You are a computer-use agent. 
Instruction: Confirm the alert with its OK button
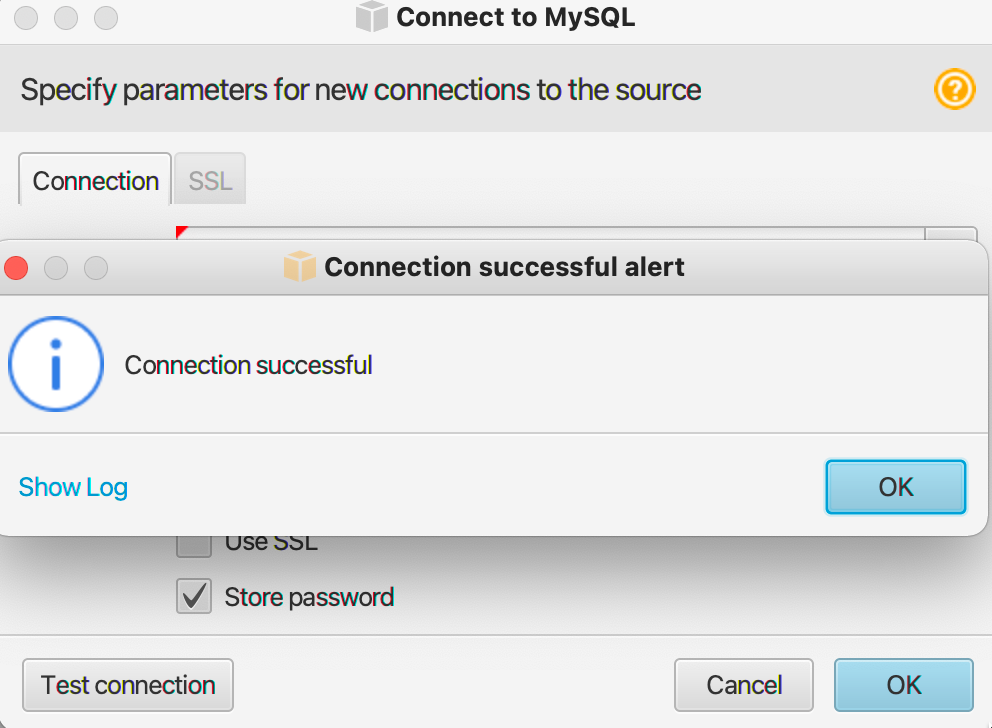pyautogui.click(x=895, y=486)
